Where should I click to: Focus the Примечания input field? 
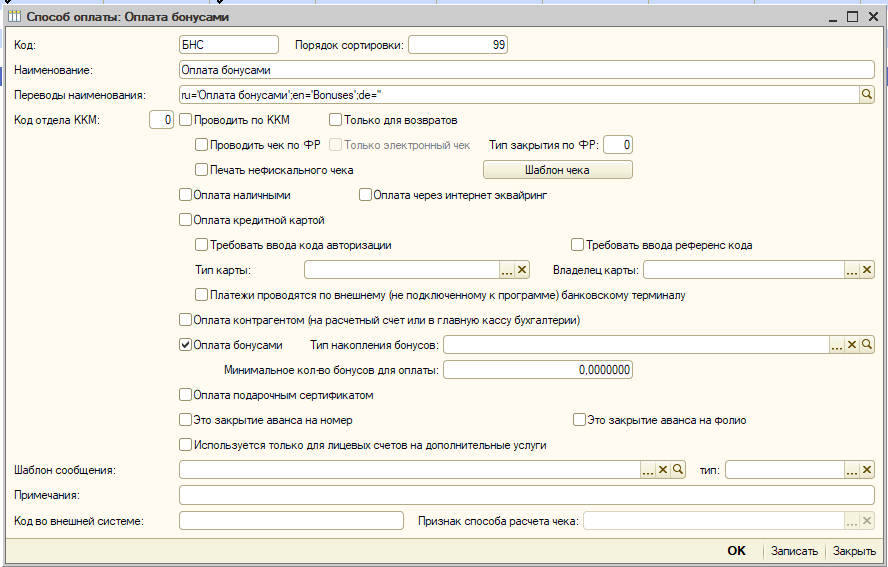pyautogui.click(x=527, y=495)
